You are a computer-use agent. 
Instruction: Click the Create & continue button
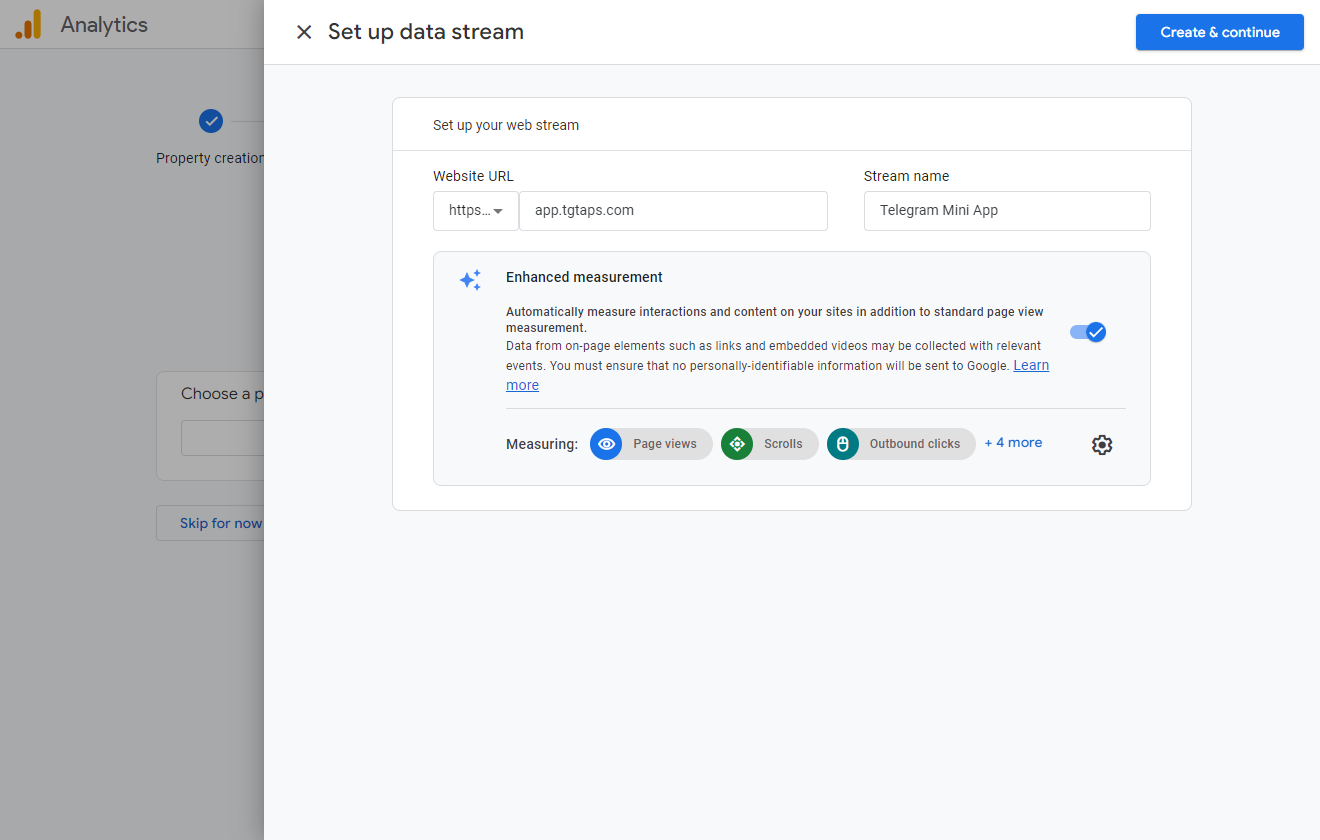(x=1219, y=32)
